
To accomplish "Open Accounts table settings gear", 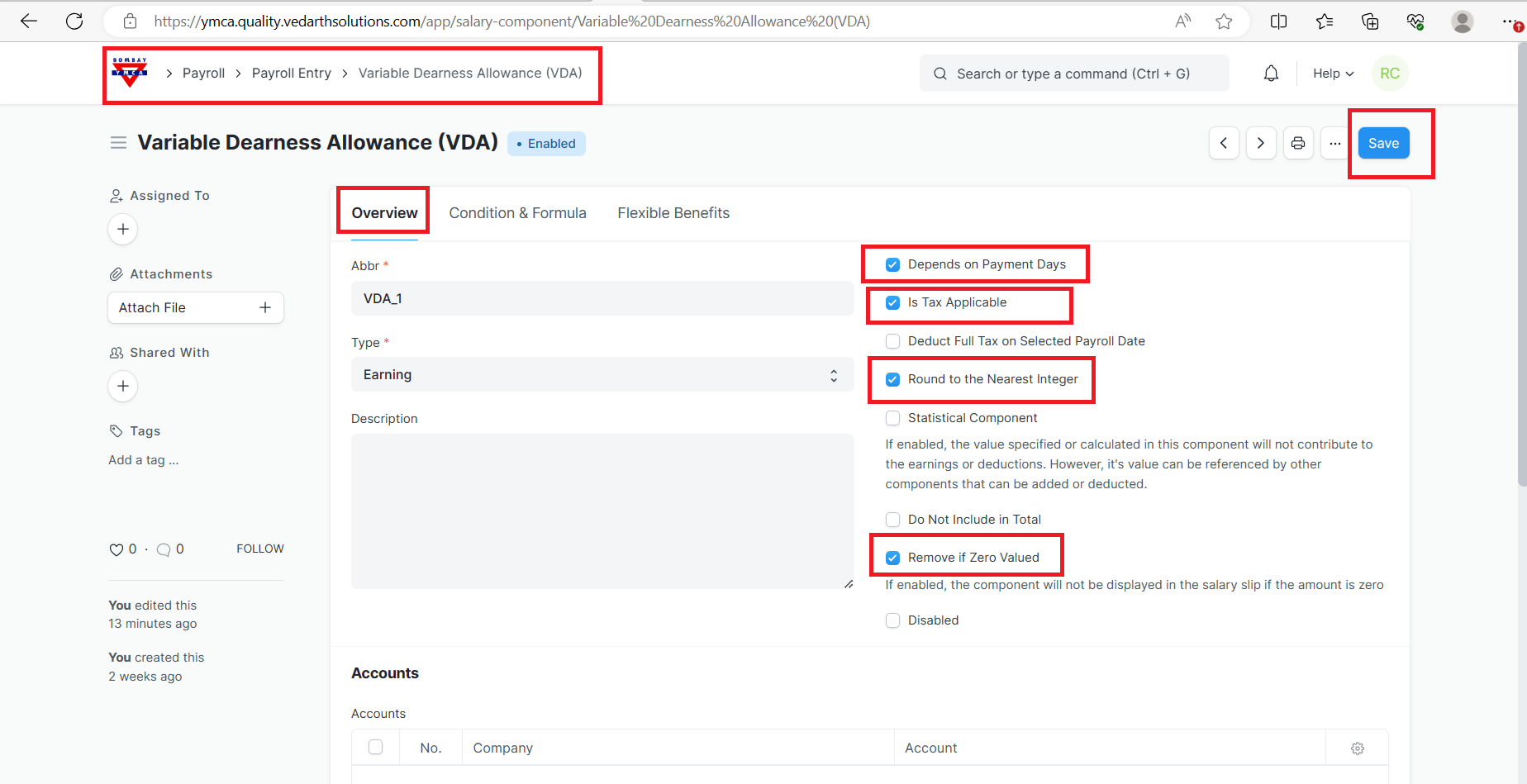I will [x=1357, y=748].
